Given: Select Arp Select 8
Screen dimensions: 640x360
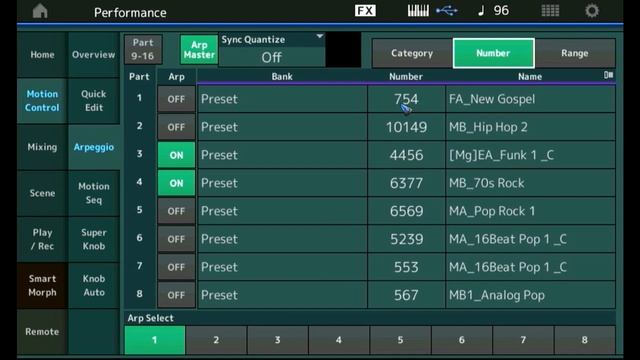Looking at the screenshot, I should point(584,340).
